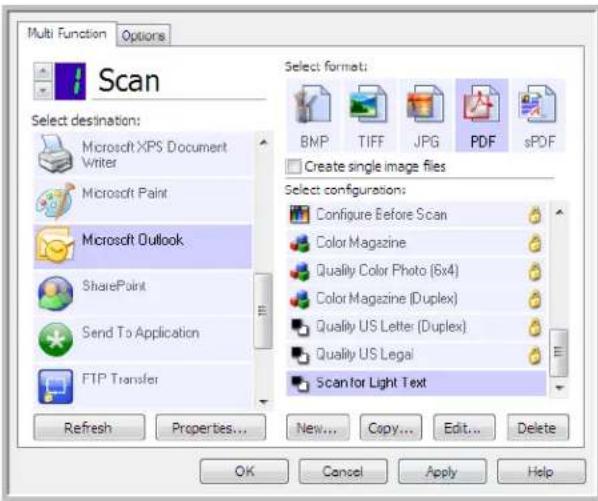Select "Microsoft XPS Document Writer" destination text
This screenshot has width=598, height=501.
[x=154, y=154]
